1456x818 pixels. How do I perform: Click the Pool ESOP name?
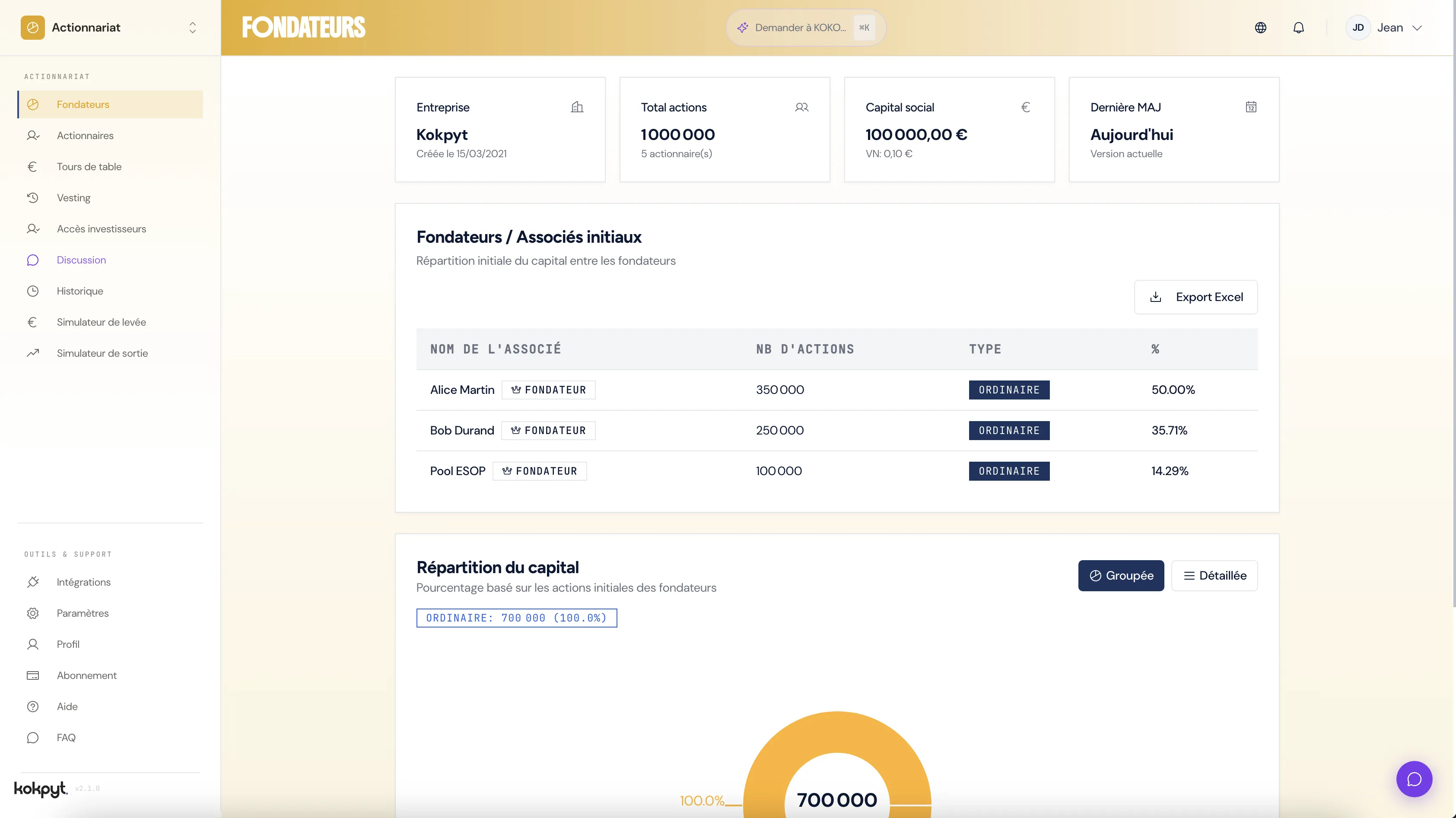pyautogui.click(x=458, y=471)
